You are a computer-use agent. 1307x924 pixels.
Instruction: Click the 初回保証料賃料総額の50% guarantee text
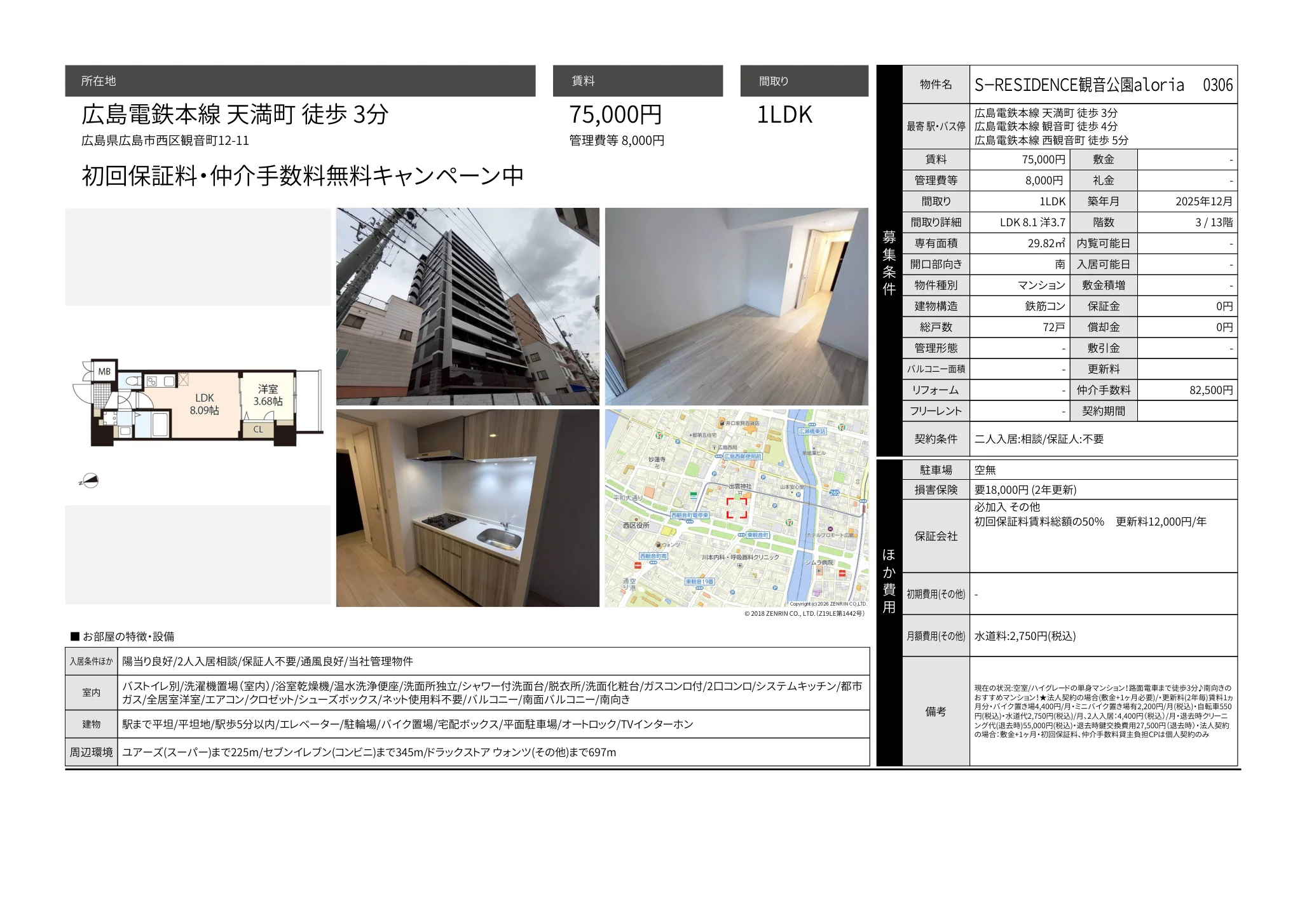[x=1039, y=522]
